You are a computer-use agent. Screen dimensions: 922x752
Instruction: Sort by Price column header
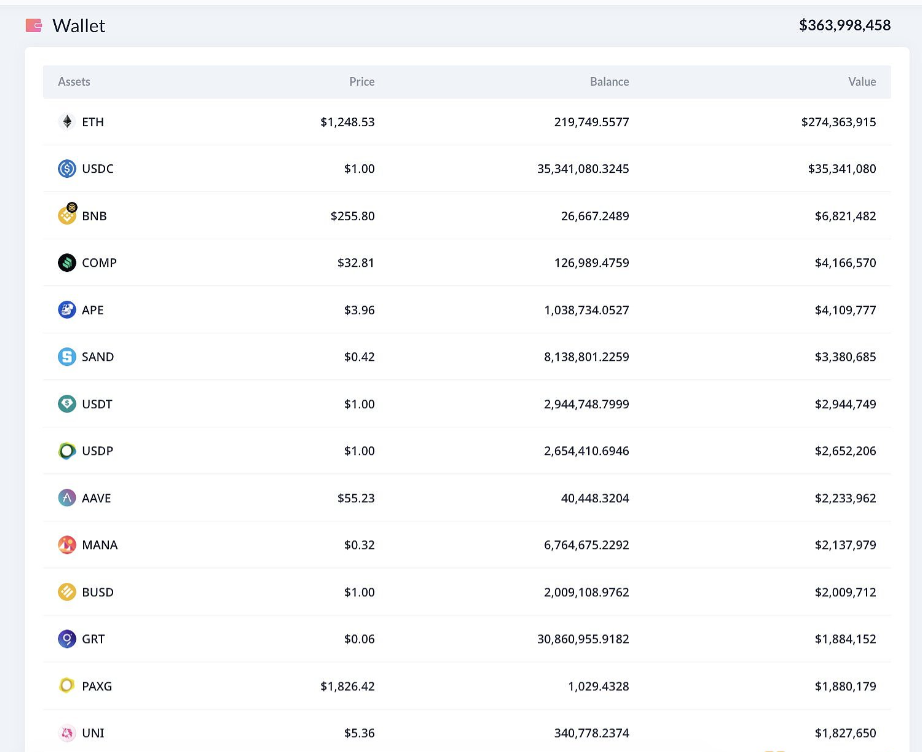[x=362, y=82]
